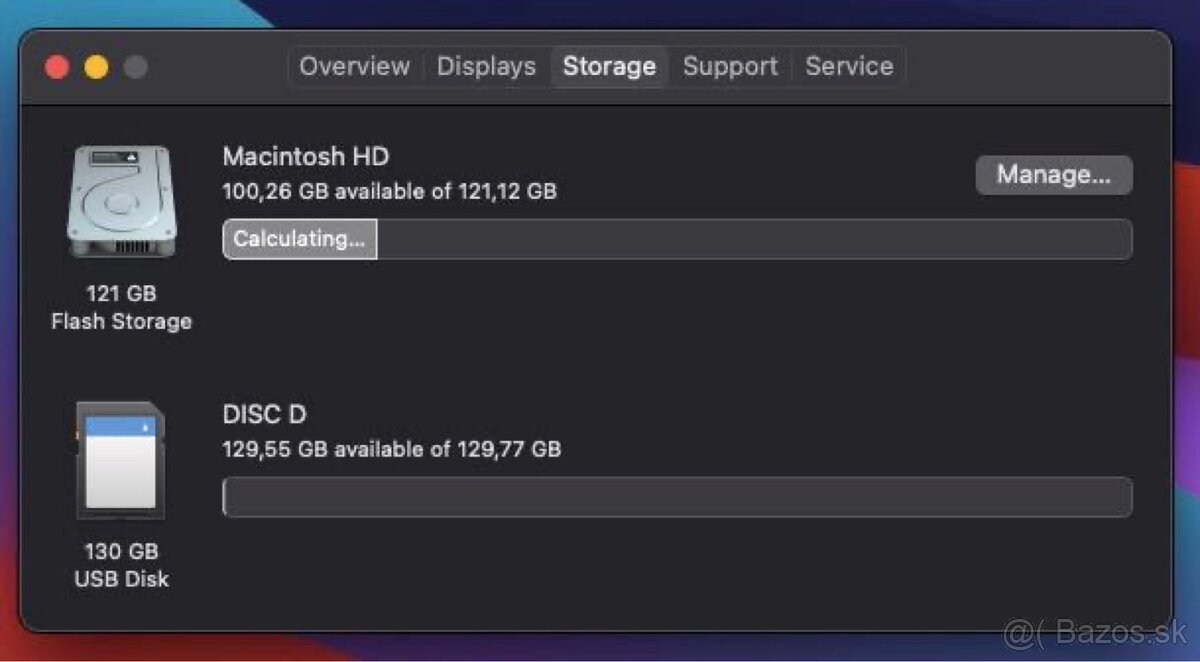Viewport: 1200px width, 662px height.
Task: Click the Calculating storage usage bar
Action: (675, 239)
